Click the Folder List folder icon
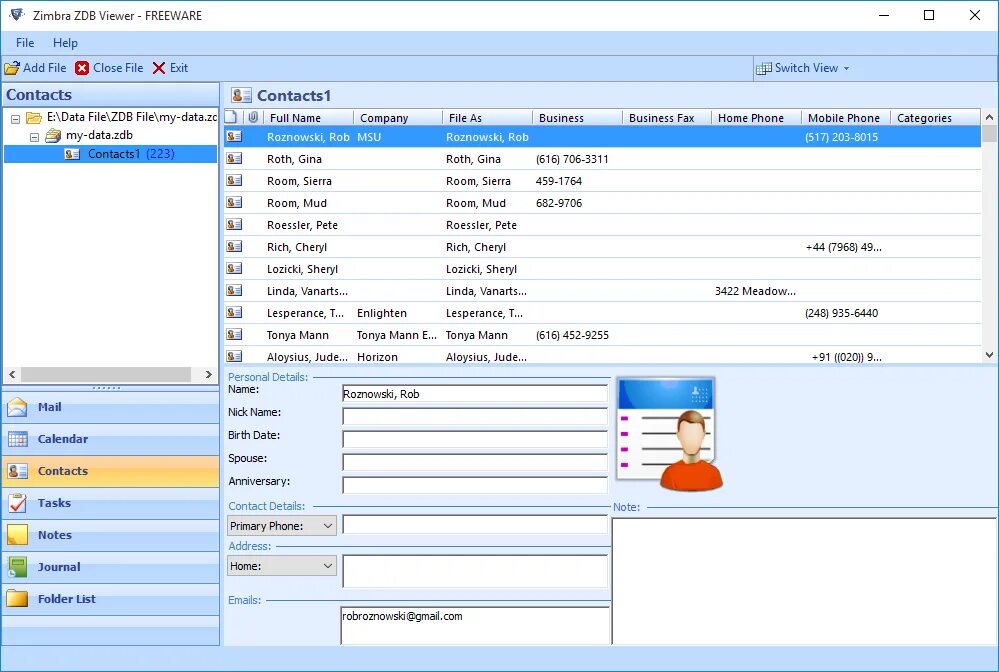This screenshot has height=672, width=999. coord(17,599)
